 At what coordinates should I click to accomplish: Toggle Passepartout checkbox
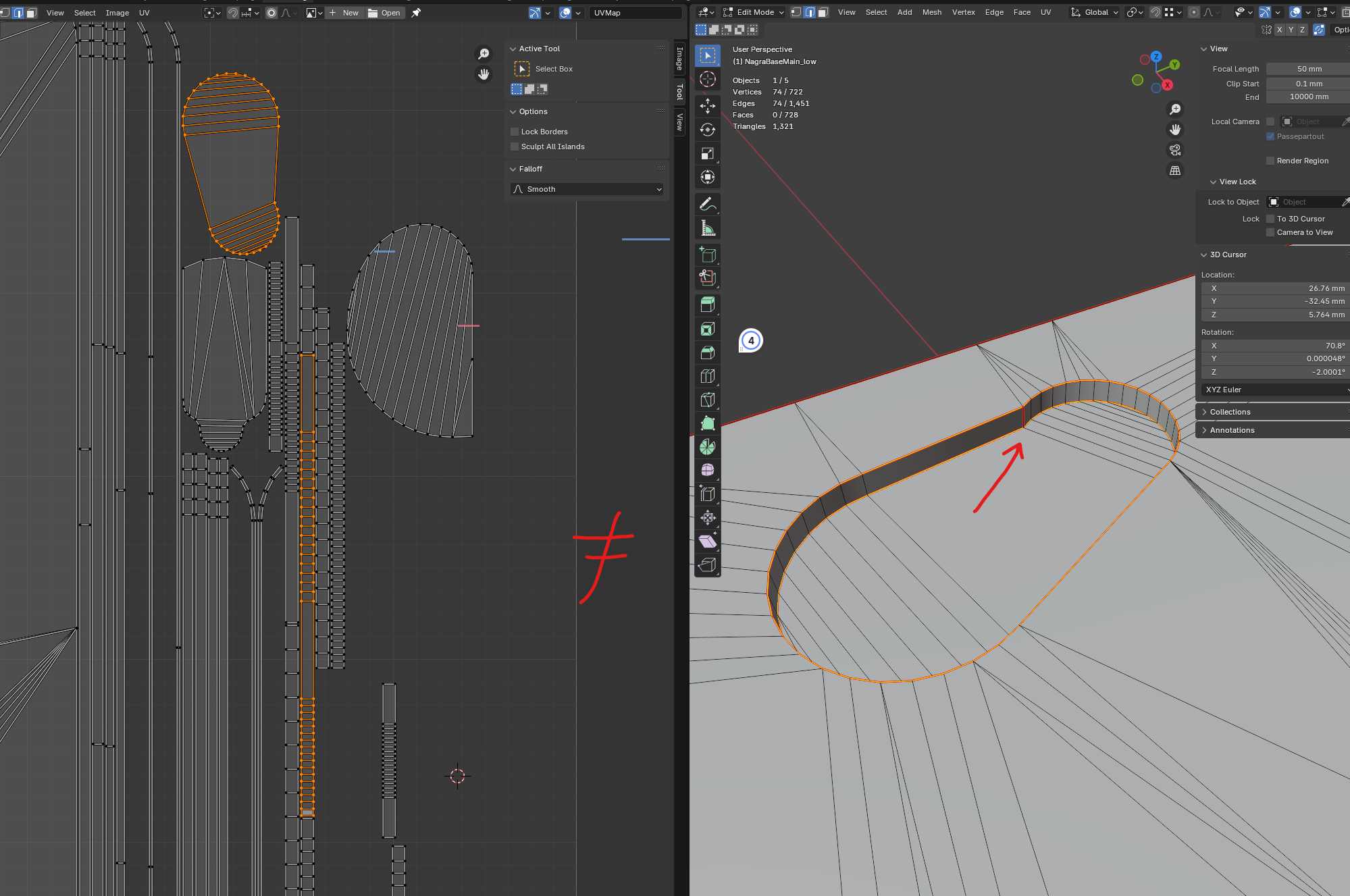(x=1270, y=136)
